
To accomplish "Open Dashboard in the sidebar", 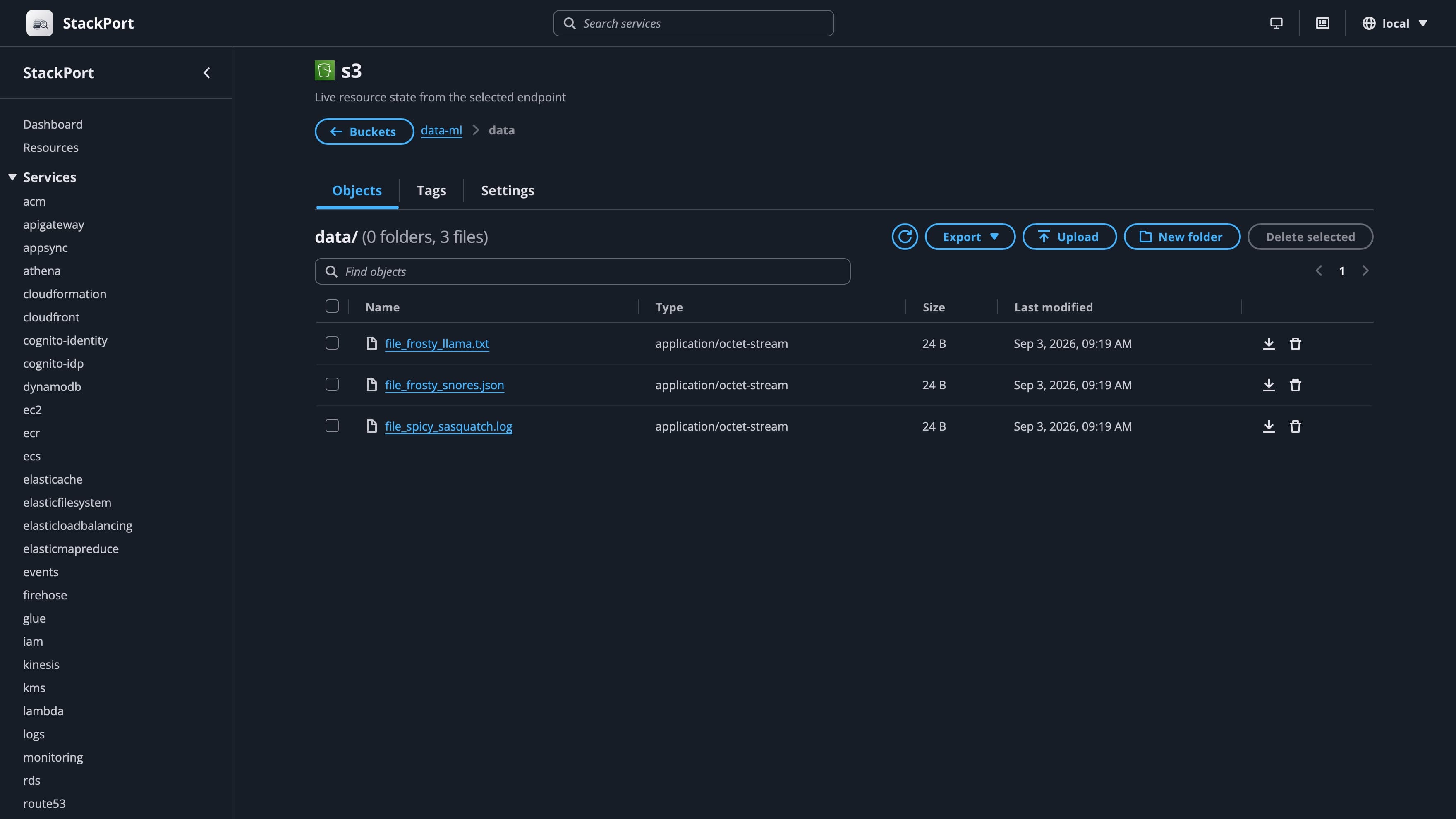I will (53, 125).
